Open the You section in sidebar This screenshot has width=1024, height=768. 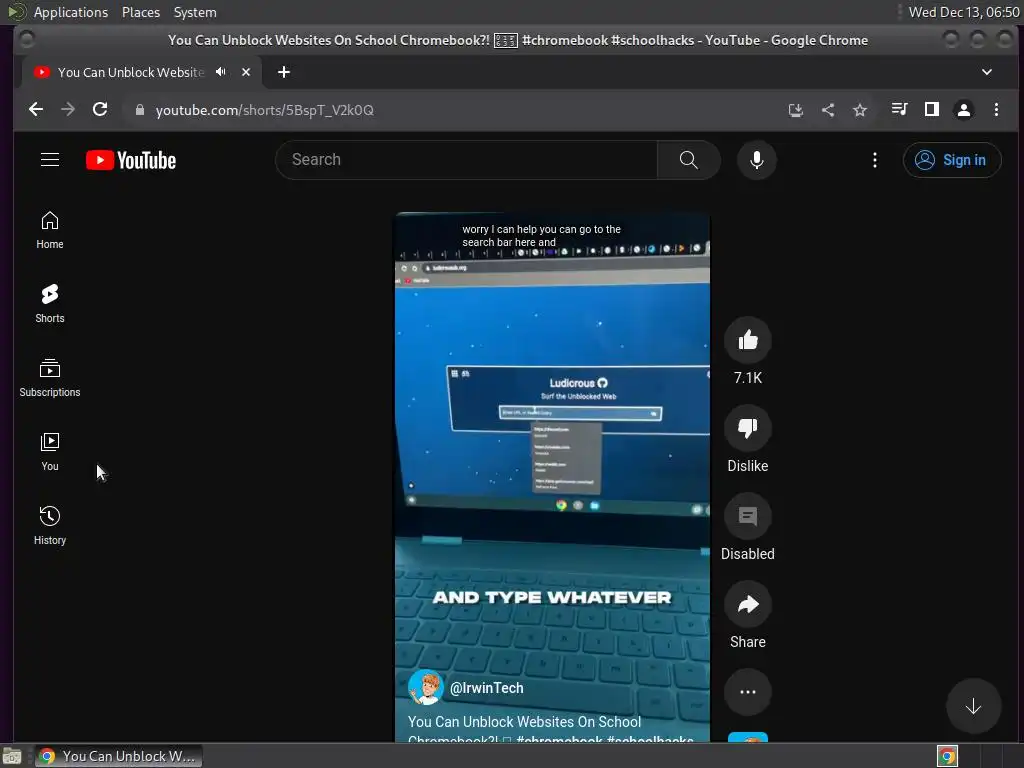[x=50, y=452]
